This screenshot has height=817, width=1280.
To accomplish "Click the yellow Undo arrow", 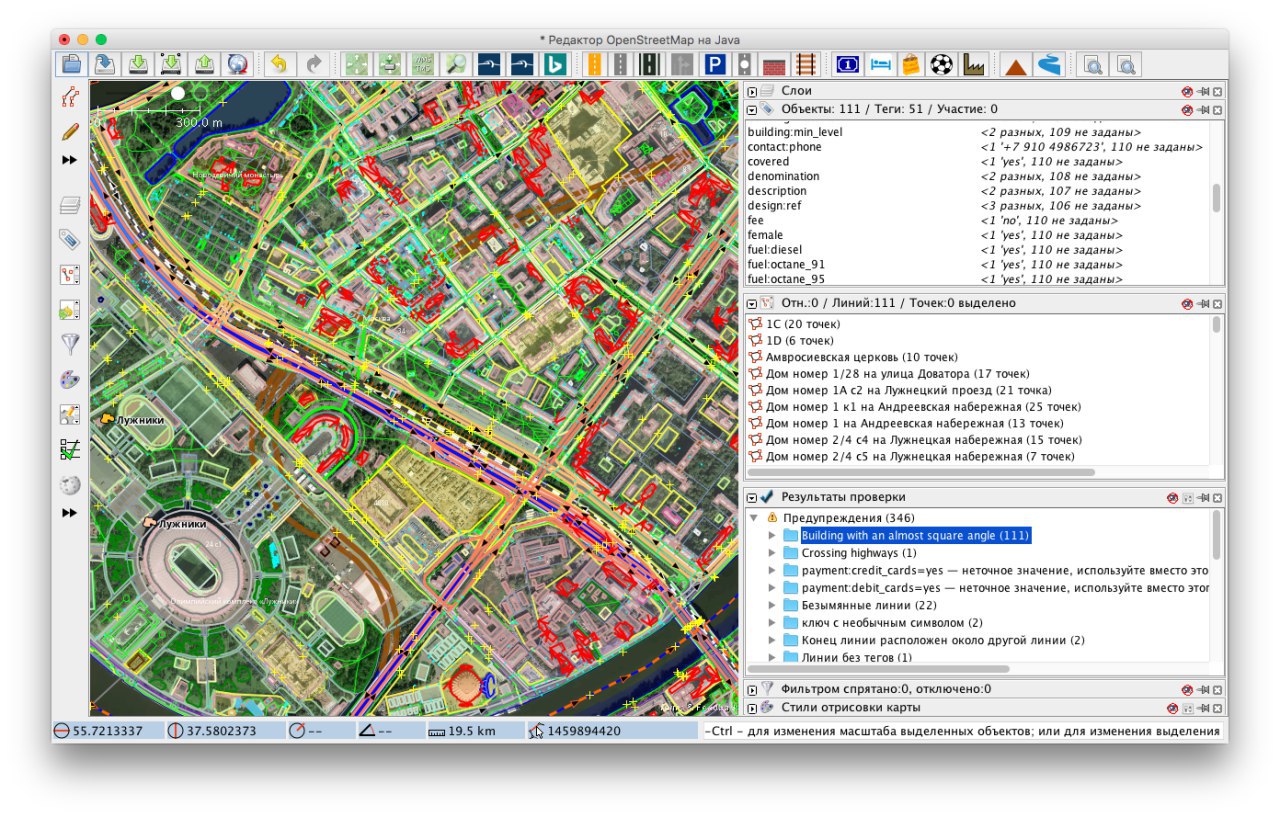I will pos(279,64).
